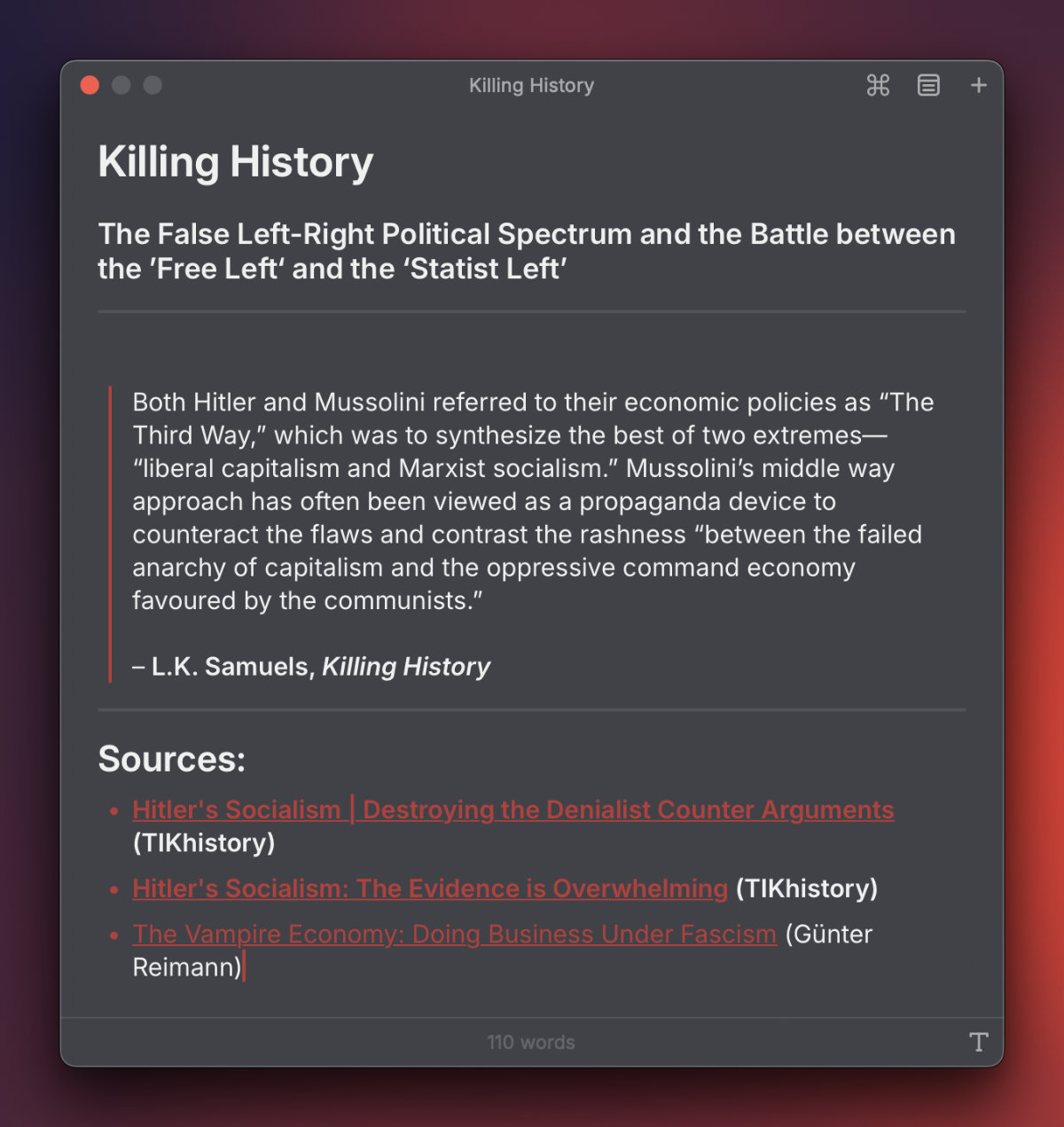The image size is (1064, 1127).
Task: Create a new note with plus icon
Action: click(978, 85)
